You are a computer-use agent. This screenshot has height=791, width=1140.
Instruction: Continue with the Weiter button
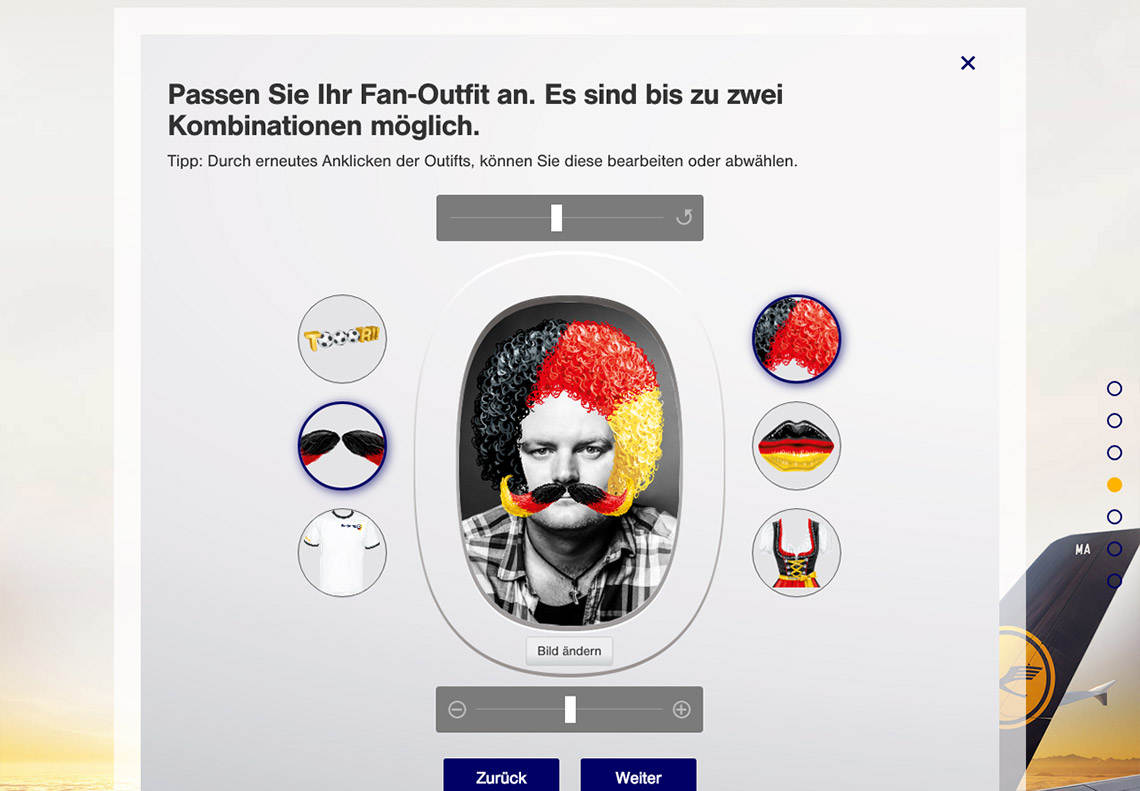(638, 776)
